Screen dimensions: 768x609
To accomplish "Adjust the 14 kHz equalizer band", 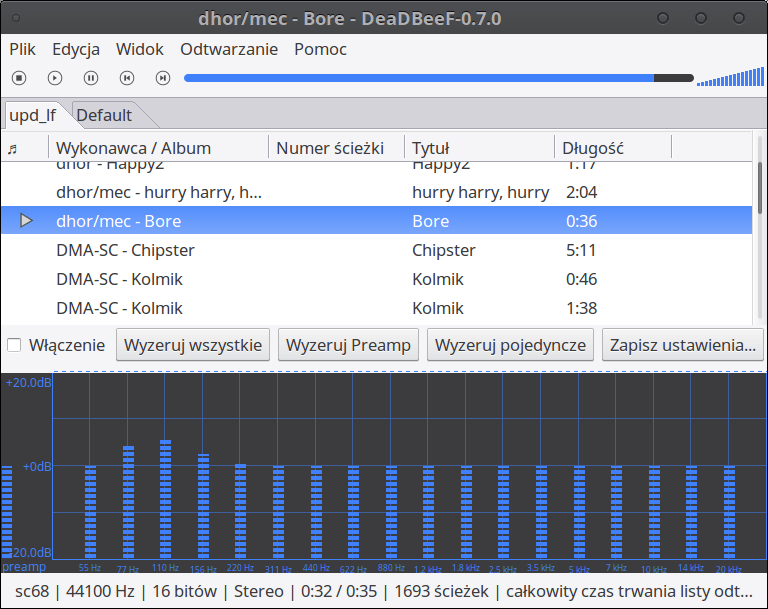I will [691, 512].
